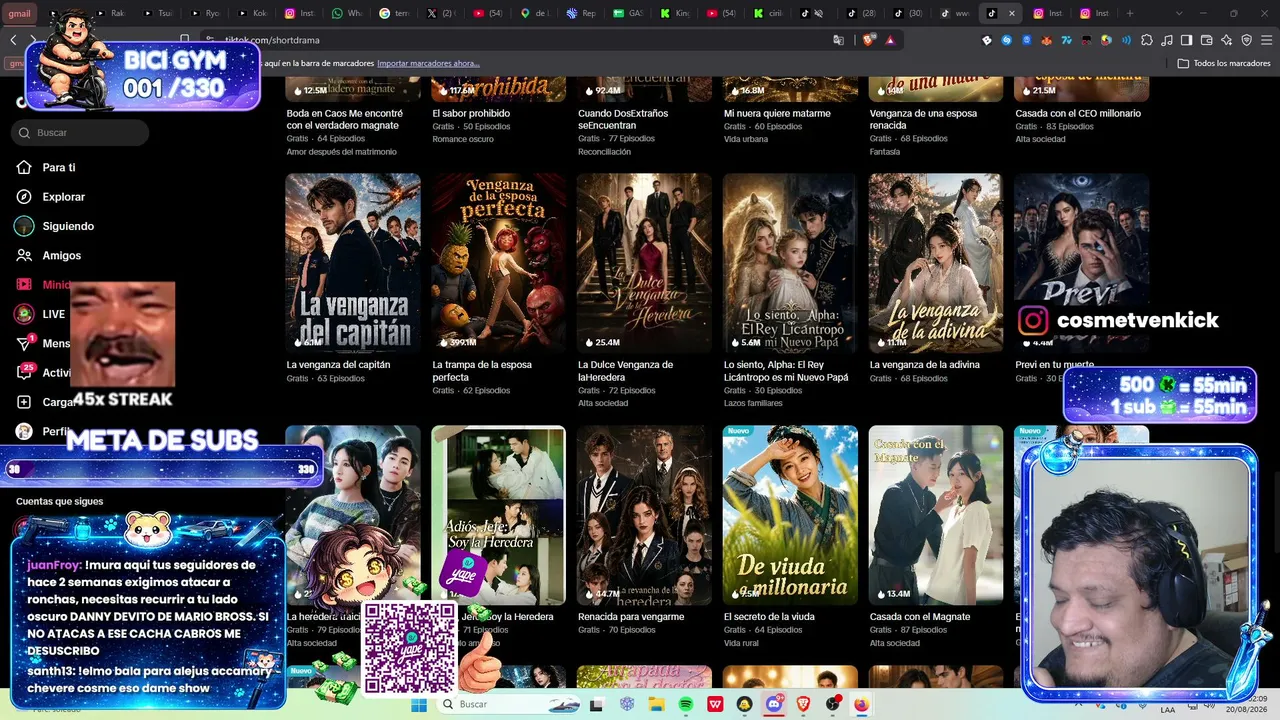Open File Explorer from the taskbar
1280x720 pixels.
[656, 704]
